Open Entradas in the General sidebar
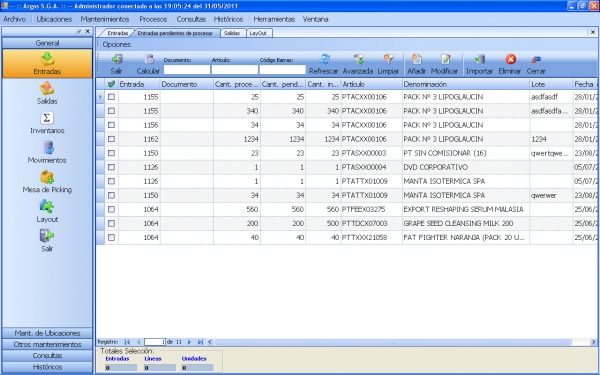Image resolution: width=600 pixels, height=375 pixels. (47, 64)
